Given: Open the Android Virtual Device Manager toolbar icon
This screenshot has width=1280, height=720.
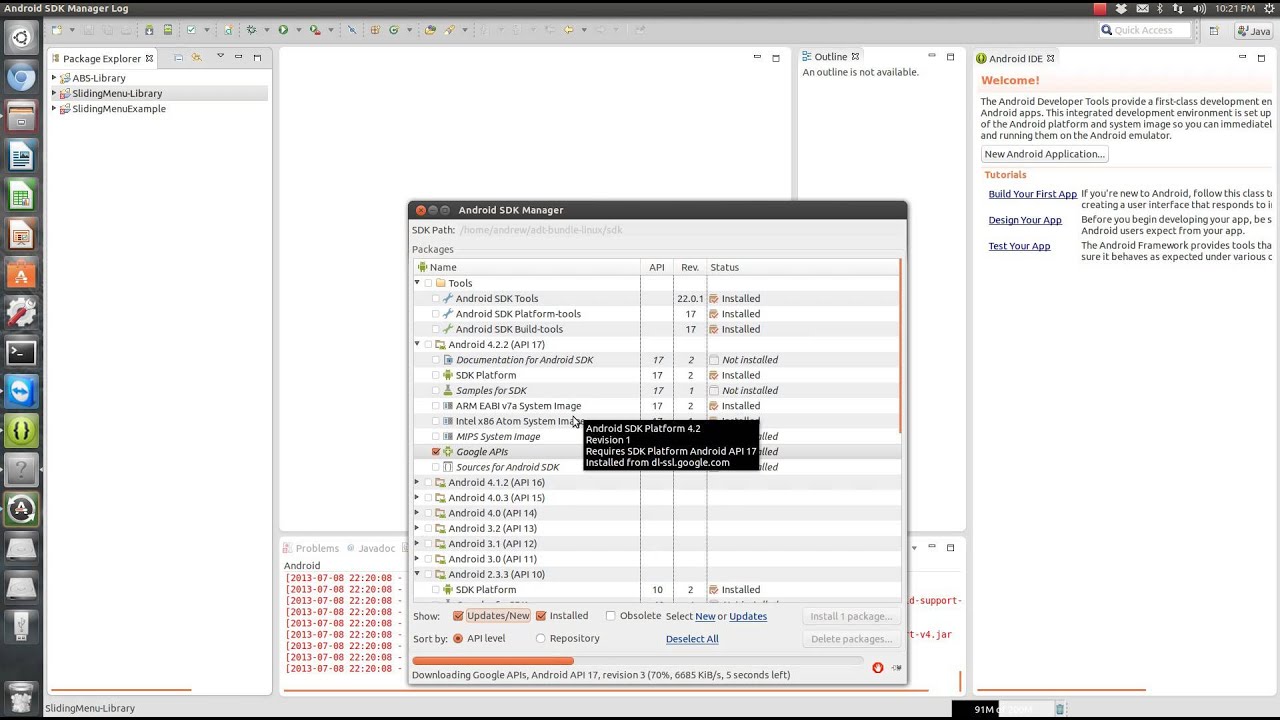Looking at the screenshot, I should (x=167, y=30).
